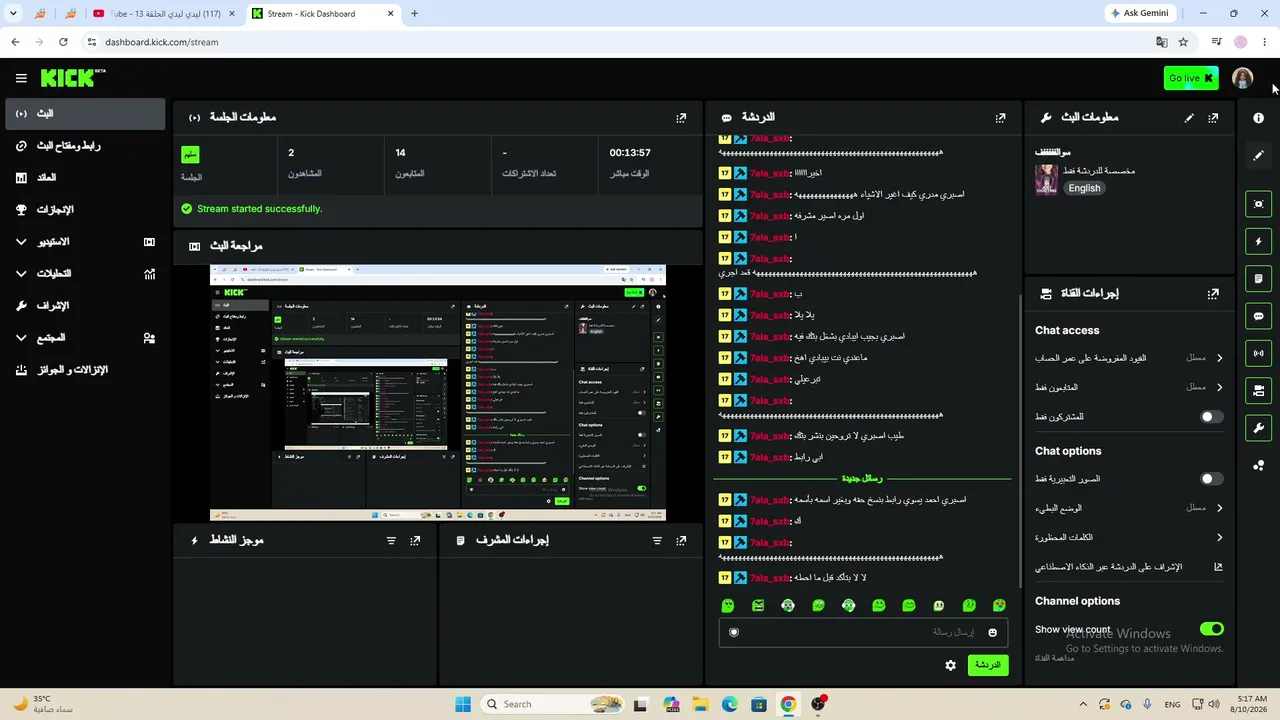Toggle Show view count switch
Viewport: 1280px width, 720px height.
1211,629
